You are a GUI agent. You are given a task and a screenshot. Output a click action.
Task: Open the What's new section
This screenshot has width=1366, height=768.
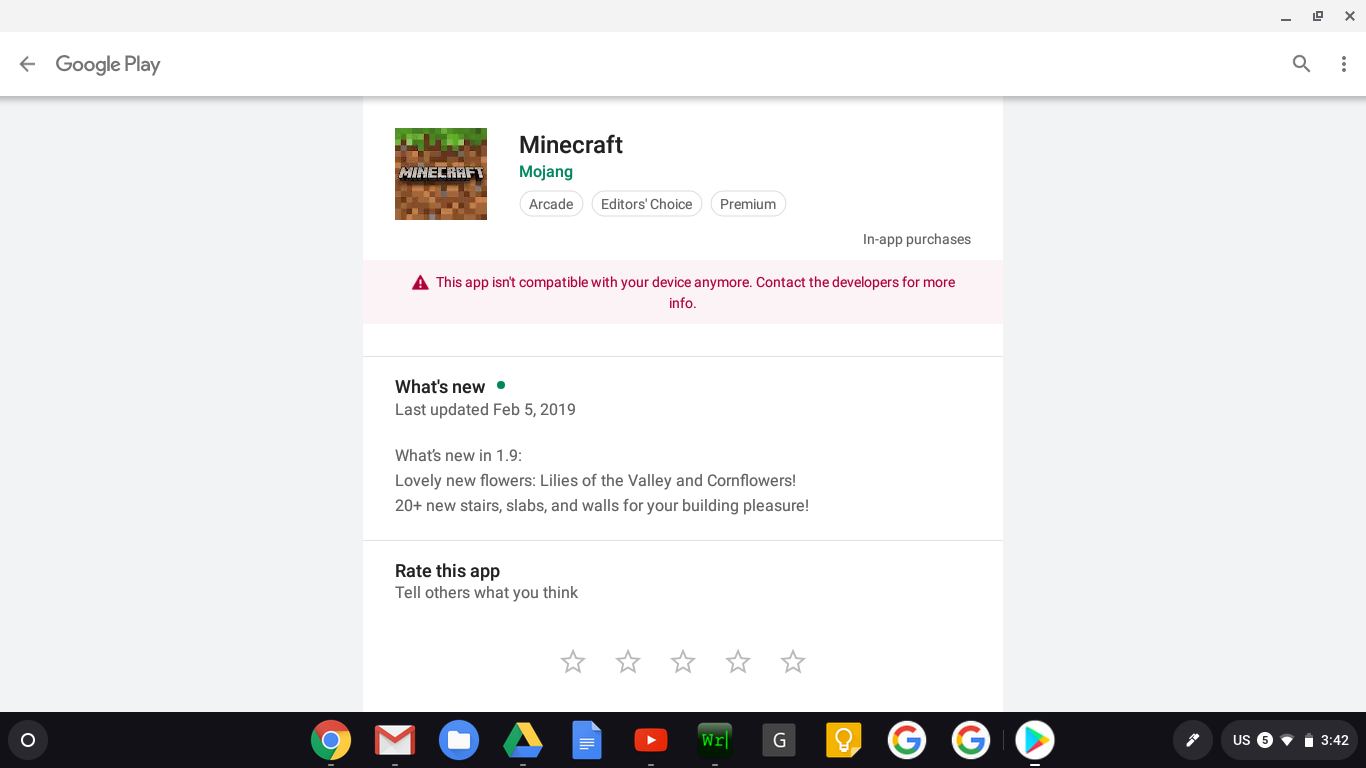[x=440, y=387]
